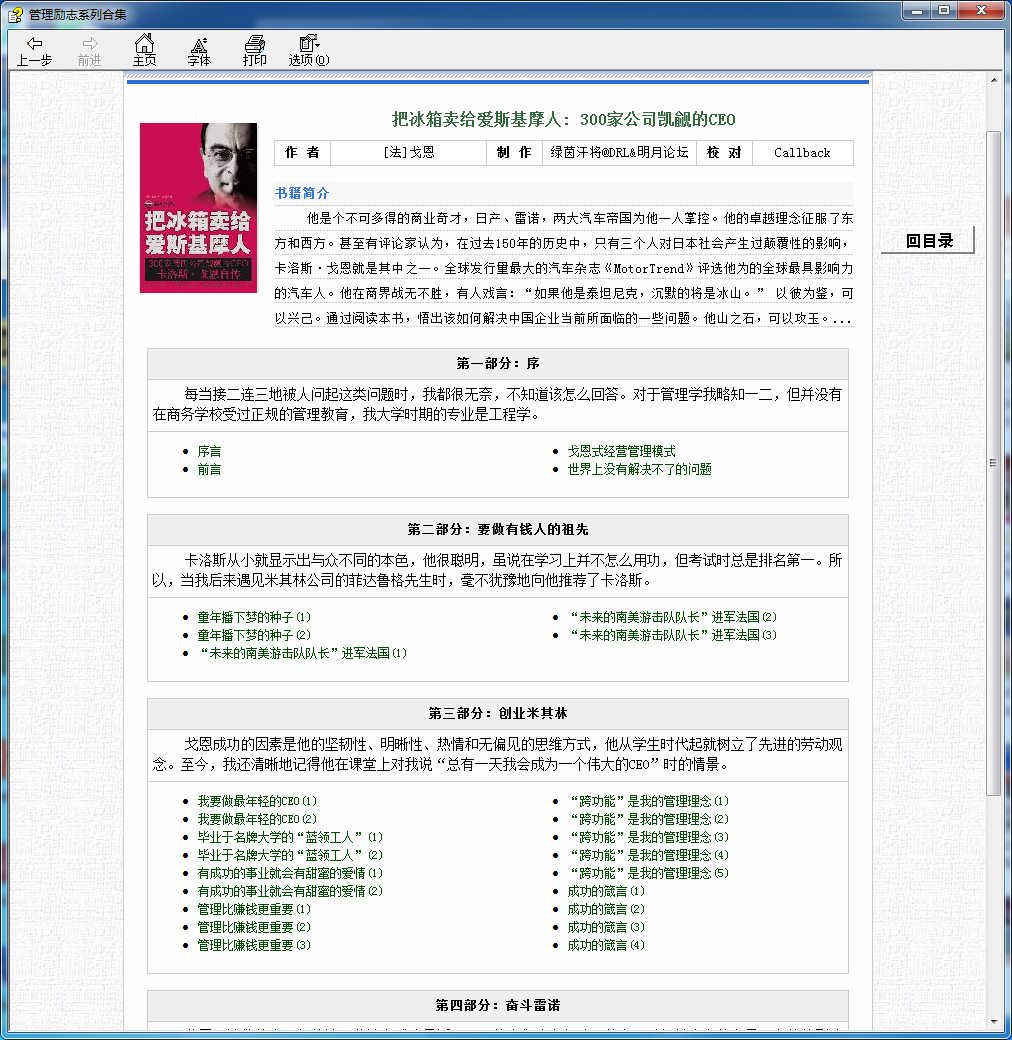Click the vertical scrollbar thumb
The image size is (1012, 1040).
tap(993, 463)
